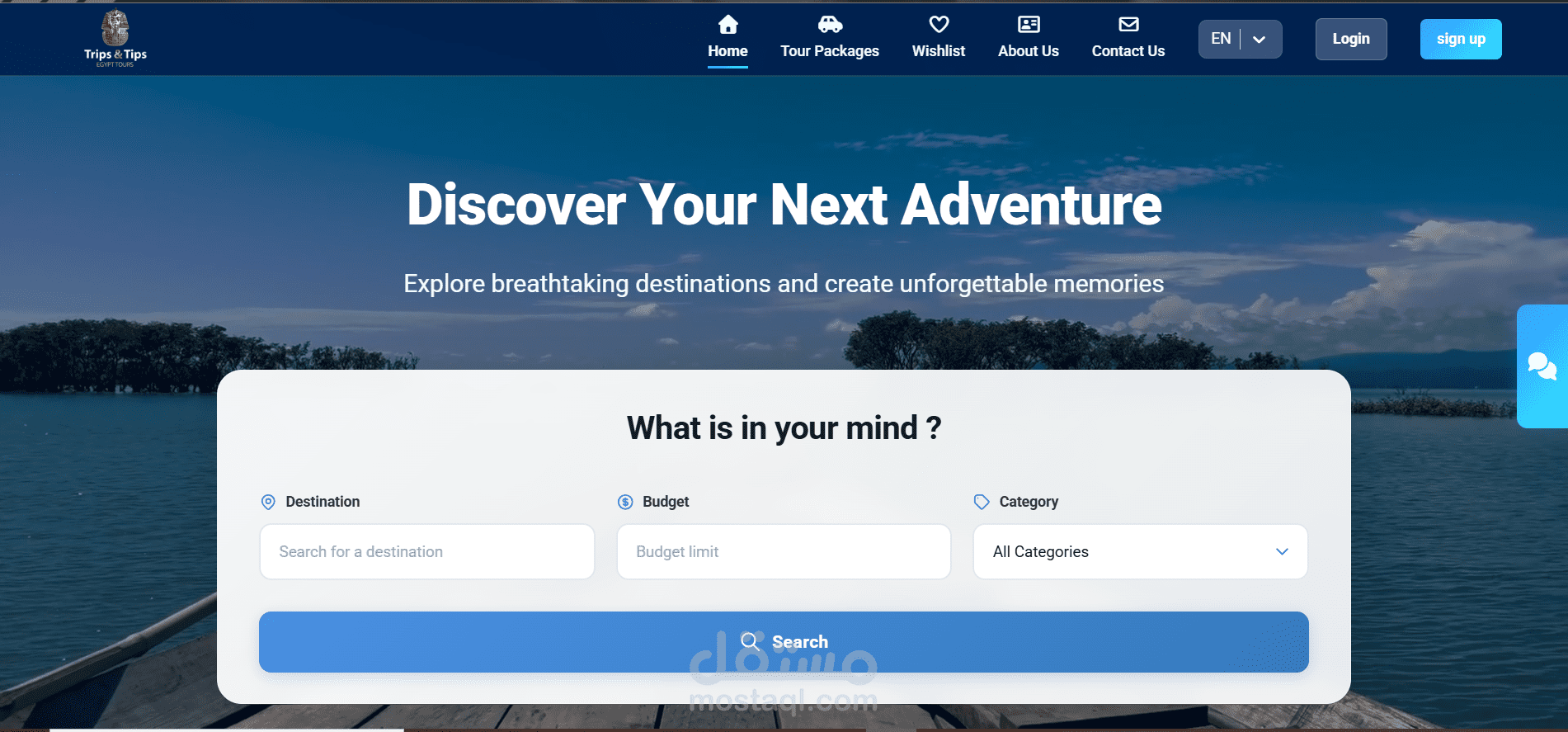Image resolution: width=1568 pixels, height=732 pixels.
Task: Click into the Budget limit field
Action: (784, 551)
